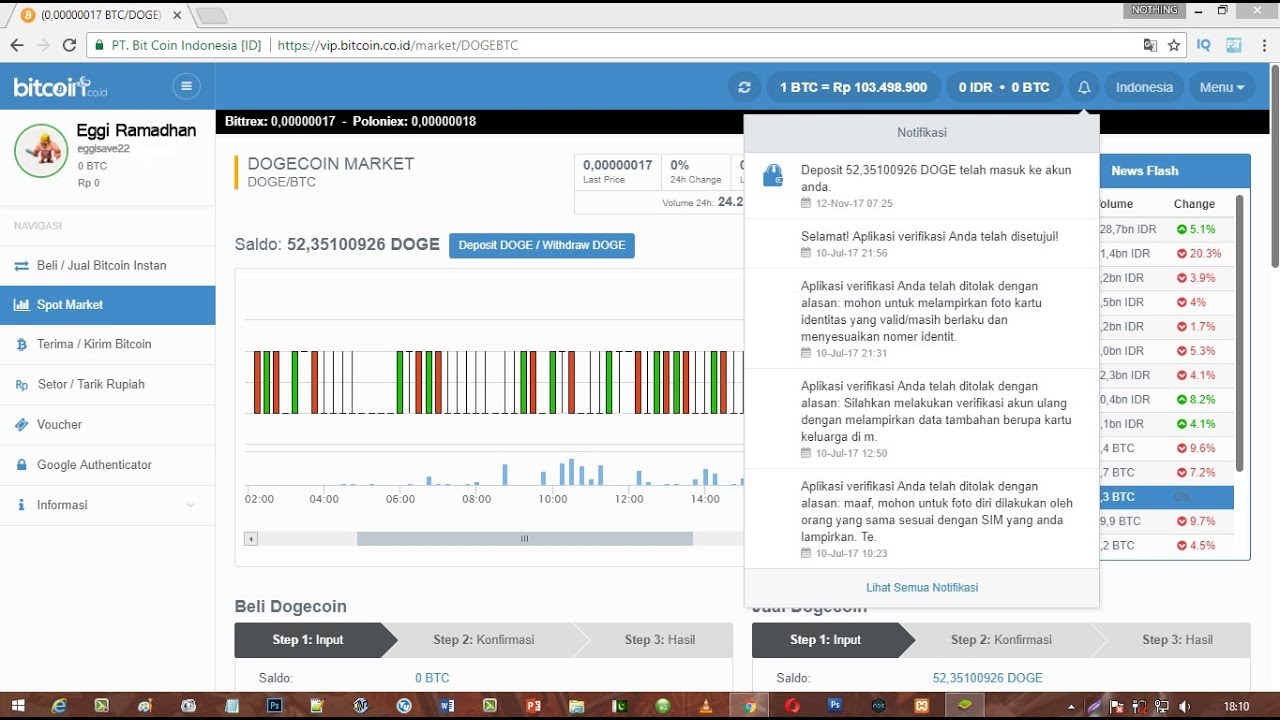Click Step 3: Hasil in the sell panel
This screenshot has height=720, width=1280.
coord(1177,640)
